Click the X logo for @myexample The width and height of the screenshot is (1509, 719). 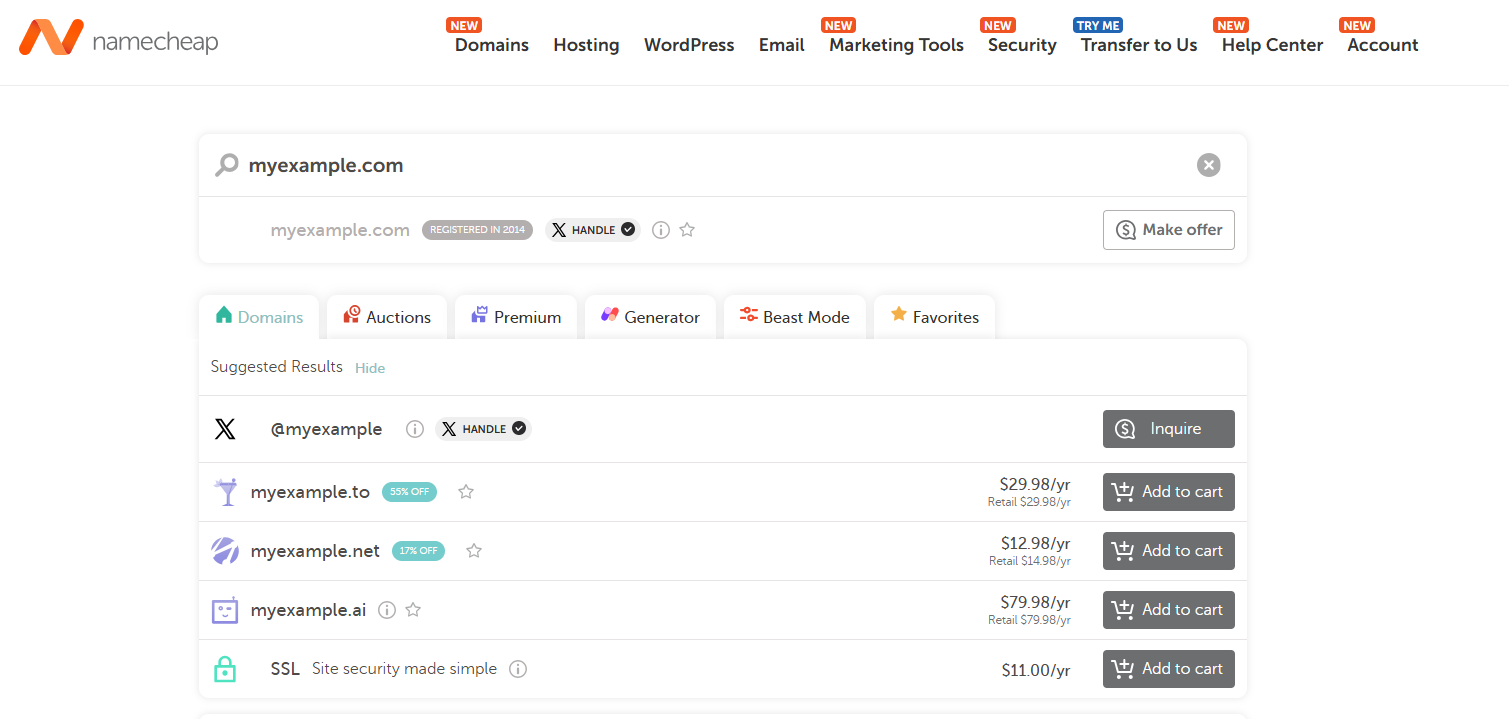(225, 429)
